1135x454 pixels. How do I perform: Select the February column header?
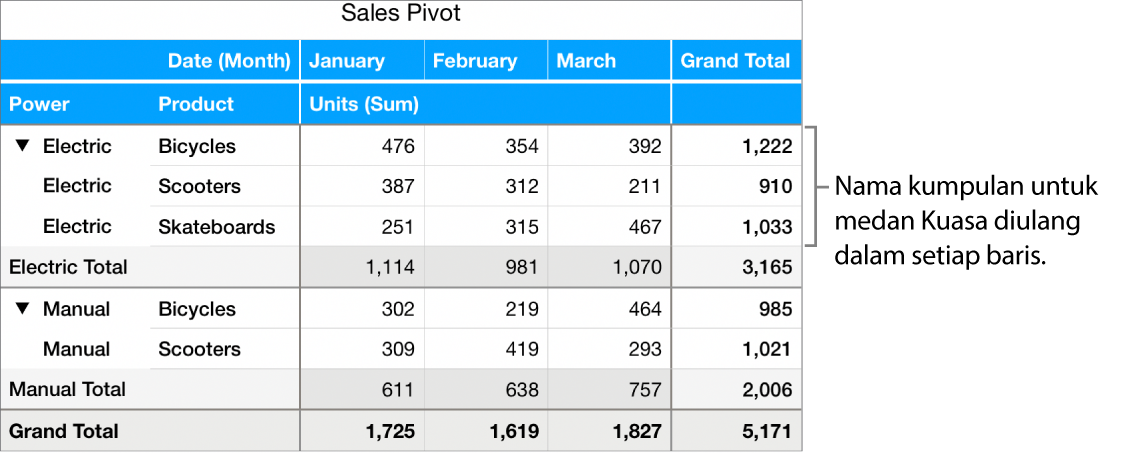point(475,61)
